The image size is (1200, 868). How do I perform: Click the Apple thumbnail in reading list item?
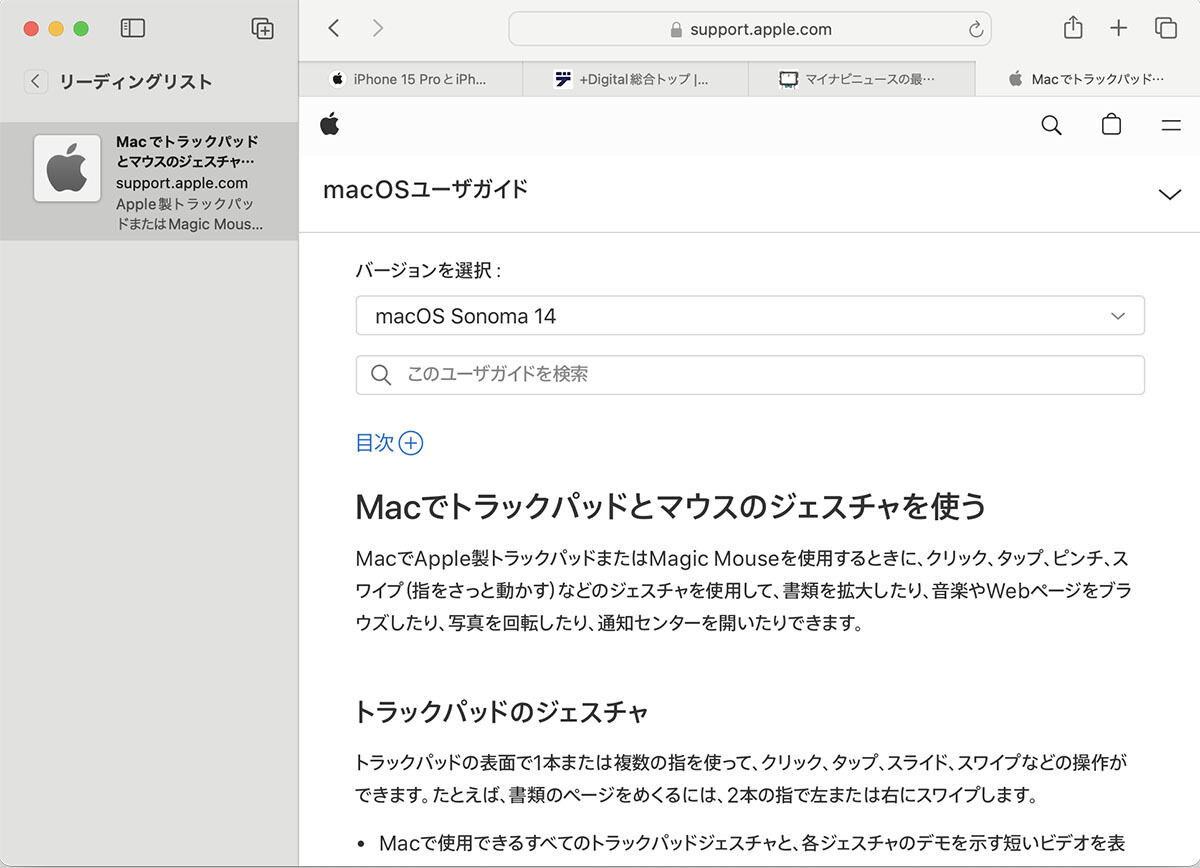[67, 168]
